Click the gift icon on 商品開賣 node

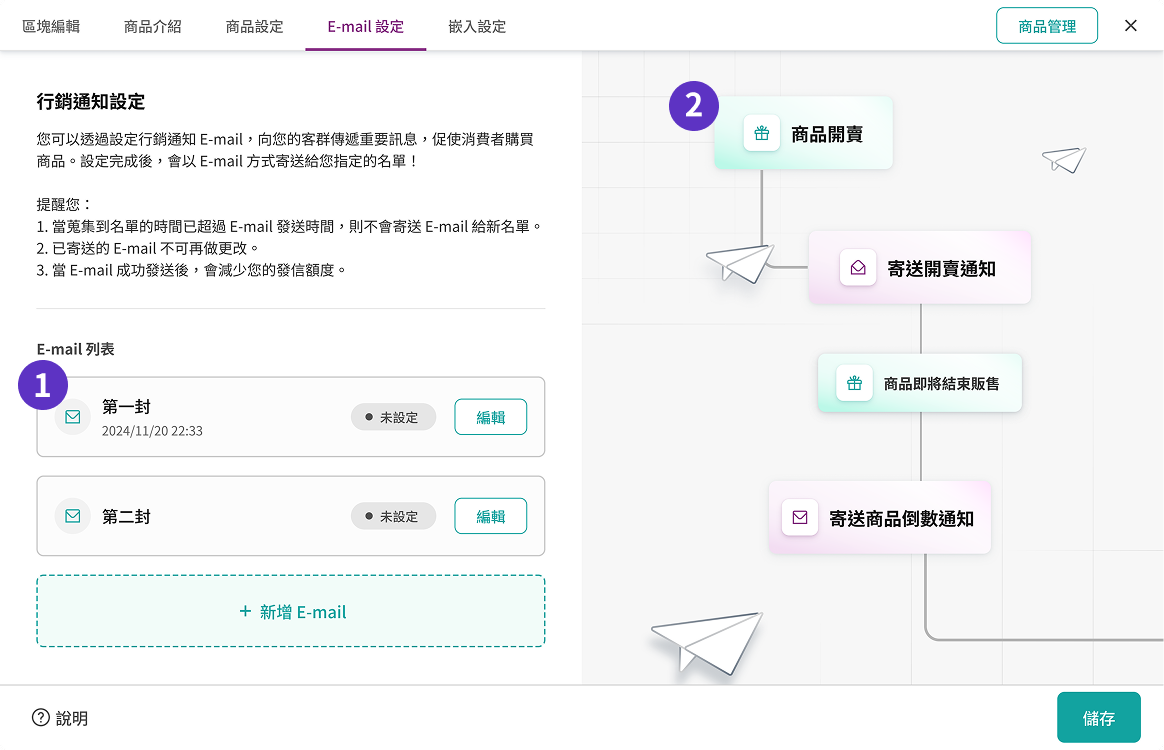tap(762, 133)
